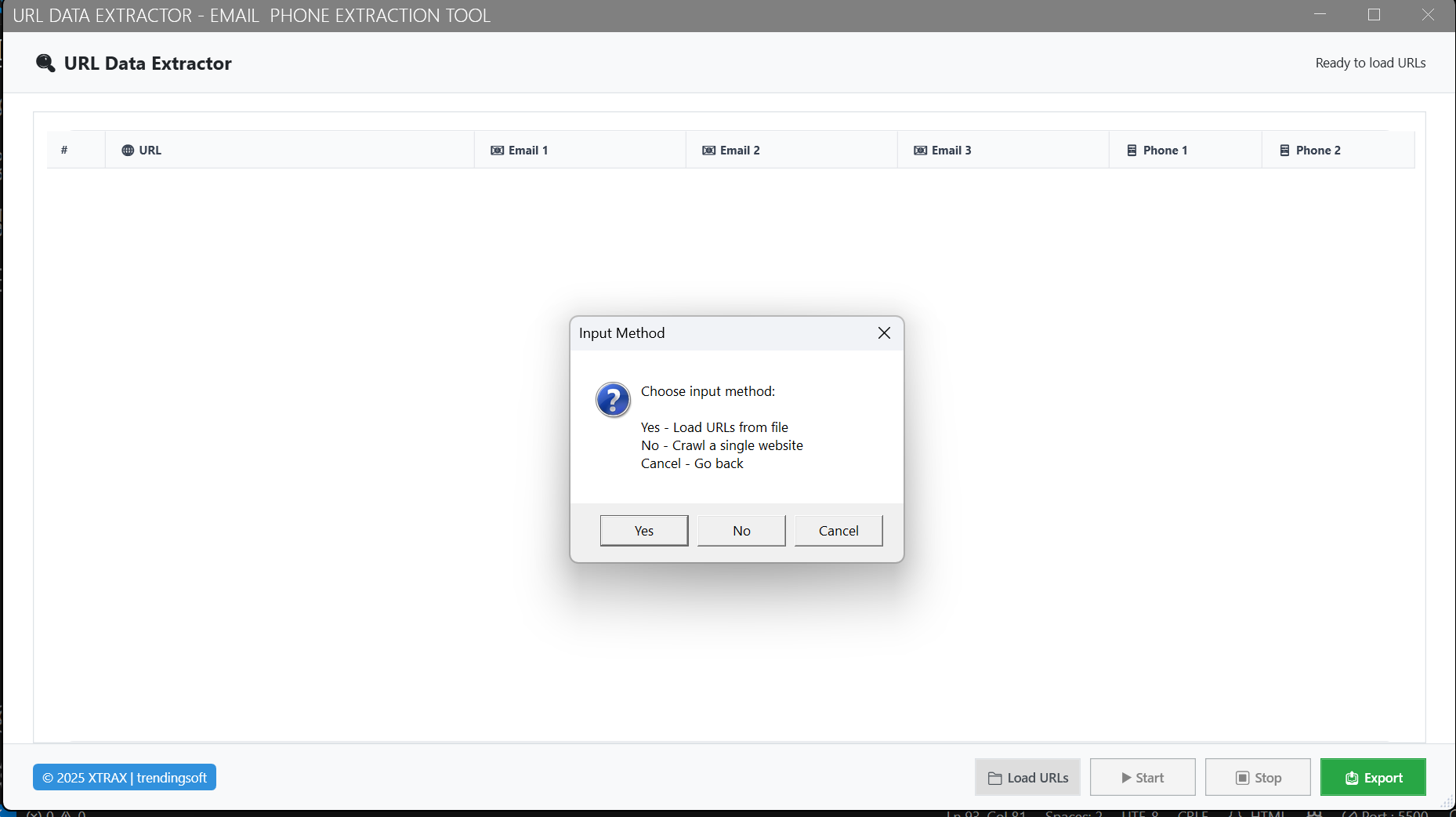Choose No to crawl a single website
The width and height of the screenshot is (1456, 817).
[x=741, y=531]
